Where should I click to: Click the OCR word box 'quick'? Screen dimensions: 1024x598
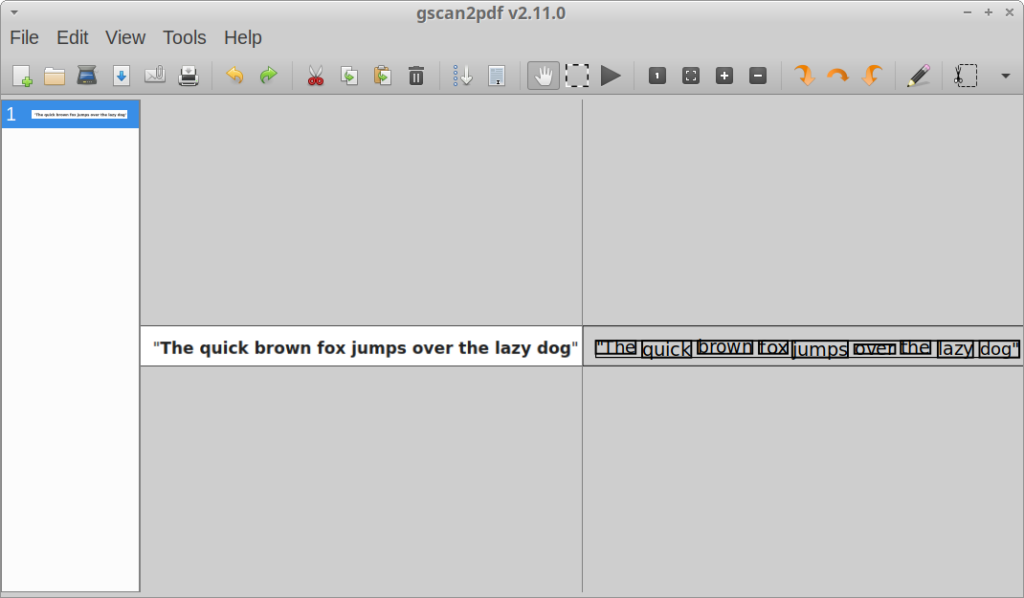(667, 349)
